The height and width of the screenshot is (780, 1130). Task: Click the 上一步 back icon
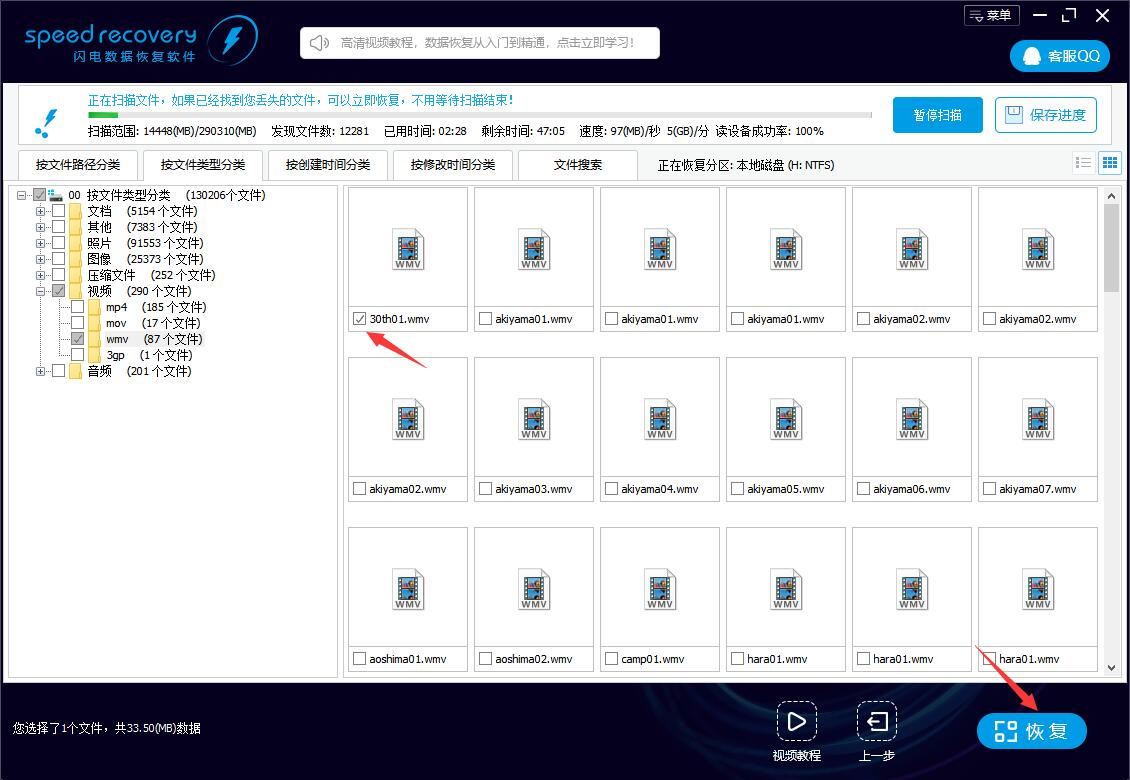tap(876, 722)
